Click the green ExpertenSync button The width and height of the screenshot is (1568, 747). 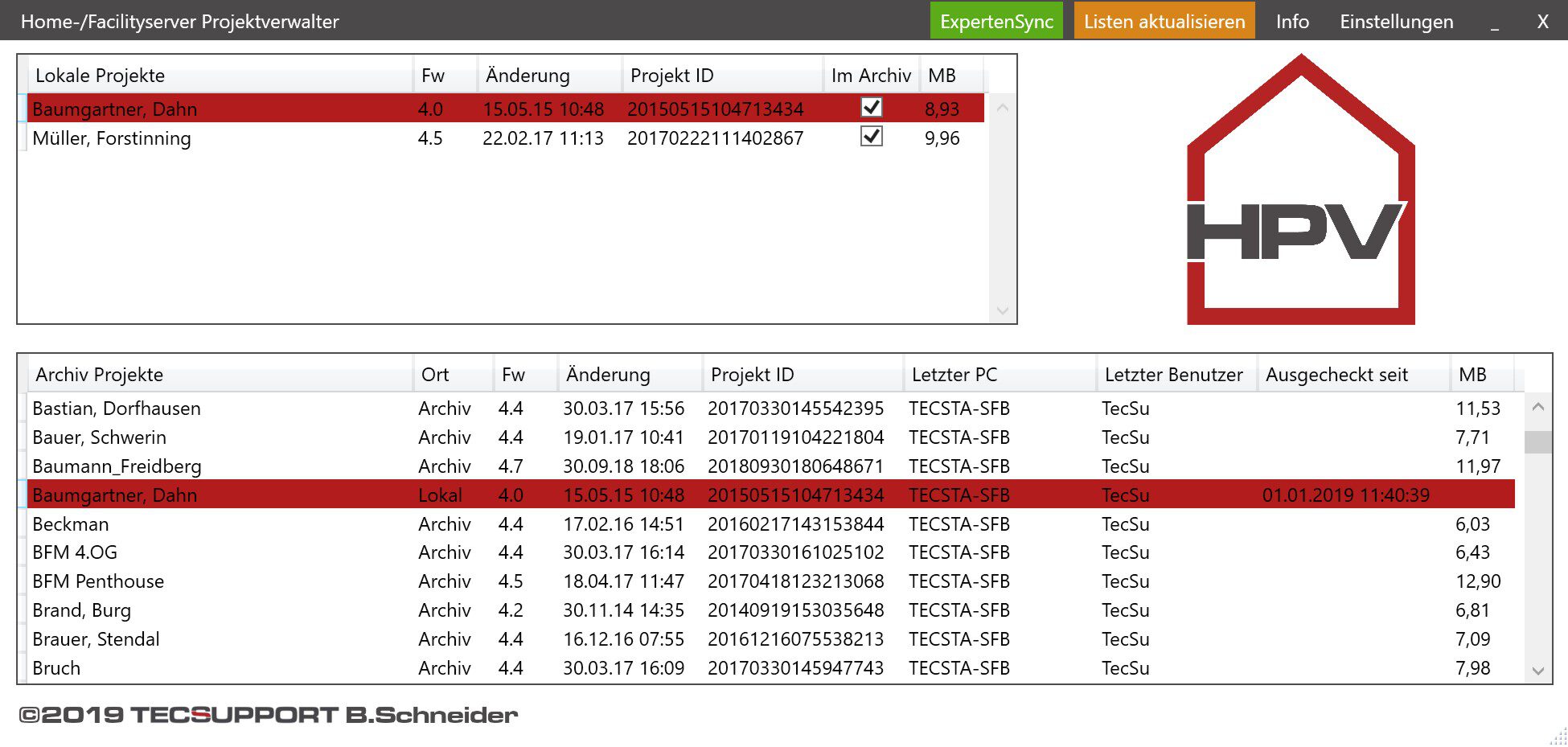pos(996,21)
